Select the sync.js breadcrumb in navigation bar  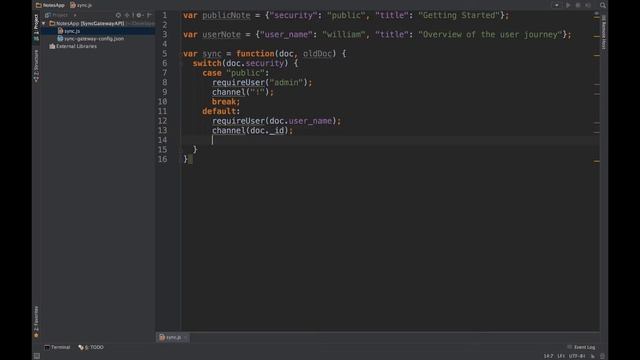click(x=81, y=5)
